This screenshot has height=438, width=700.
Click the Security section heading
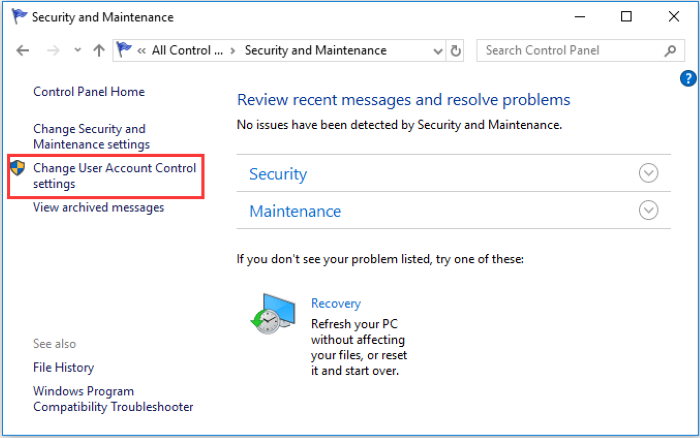click(278, 174)
